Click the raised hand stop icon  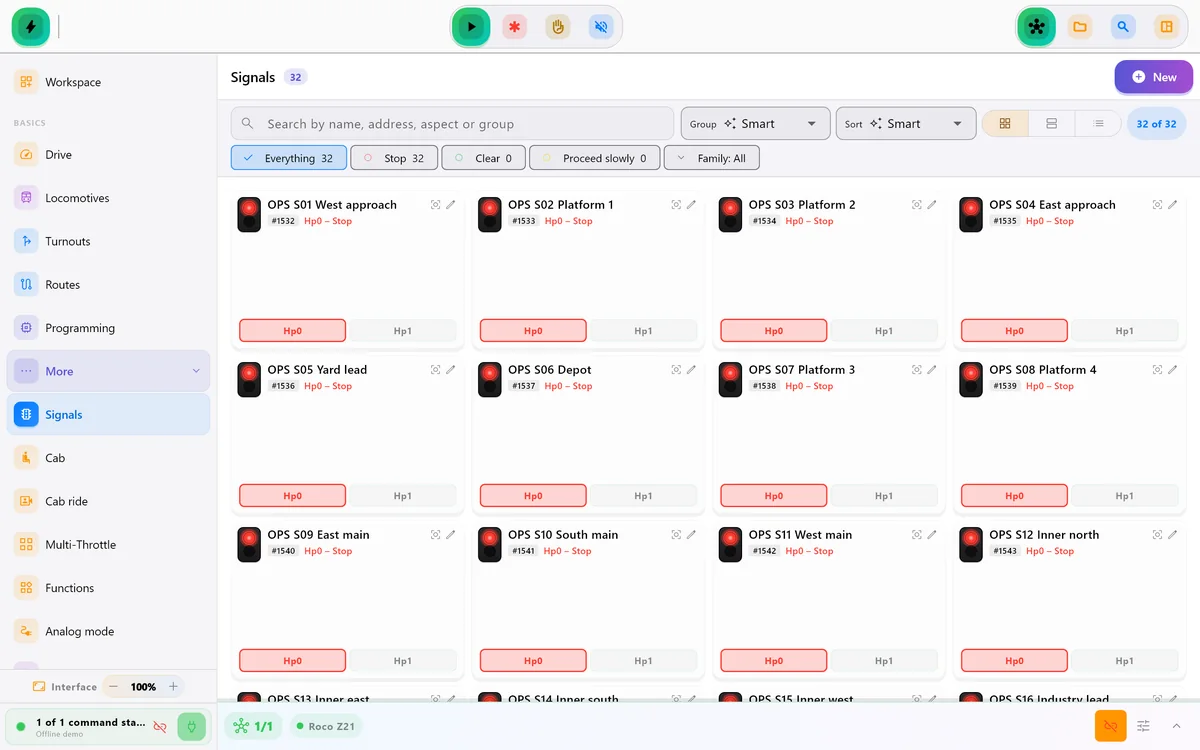coord(558,27)
